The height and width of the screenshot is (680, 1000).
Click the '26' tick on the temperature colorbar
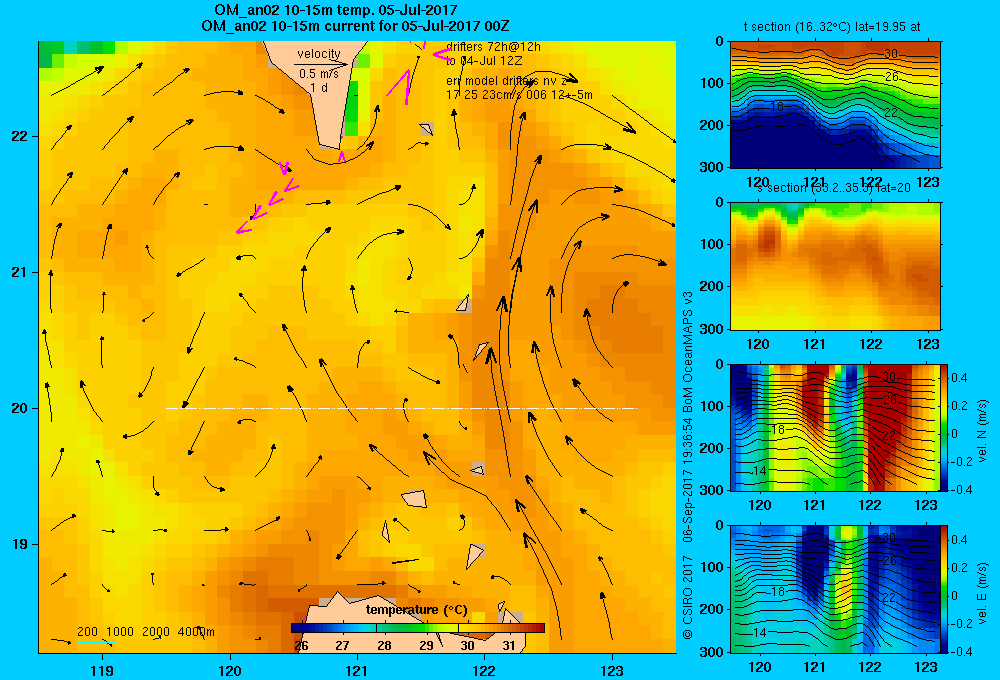tap(301, 646)
